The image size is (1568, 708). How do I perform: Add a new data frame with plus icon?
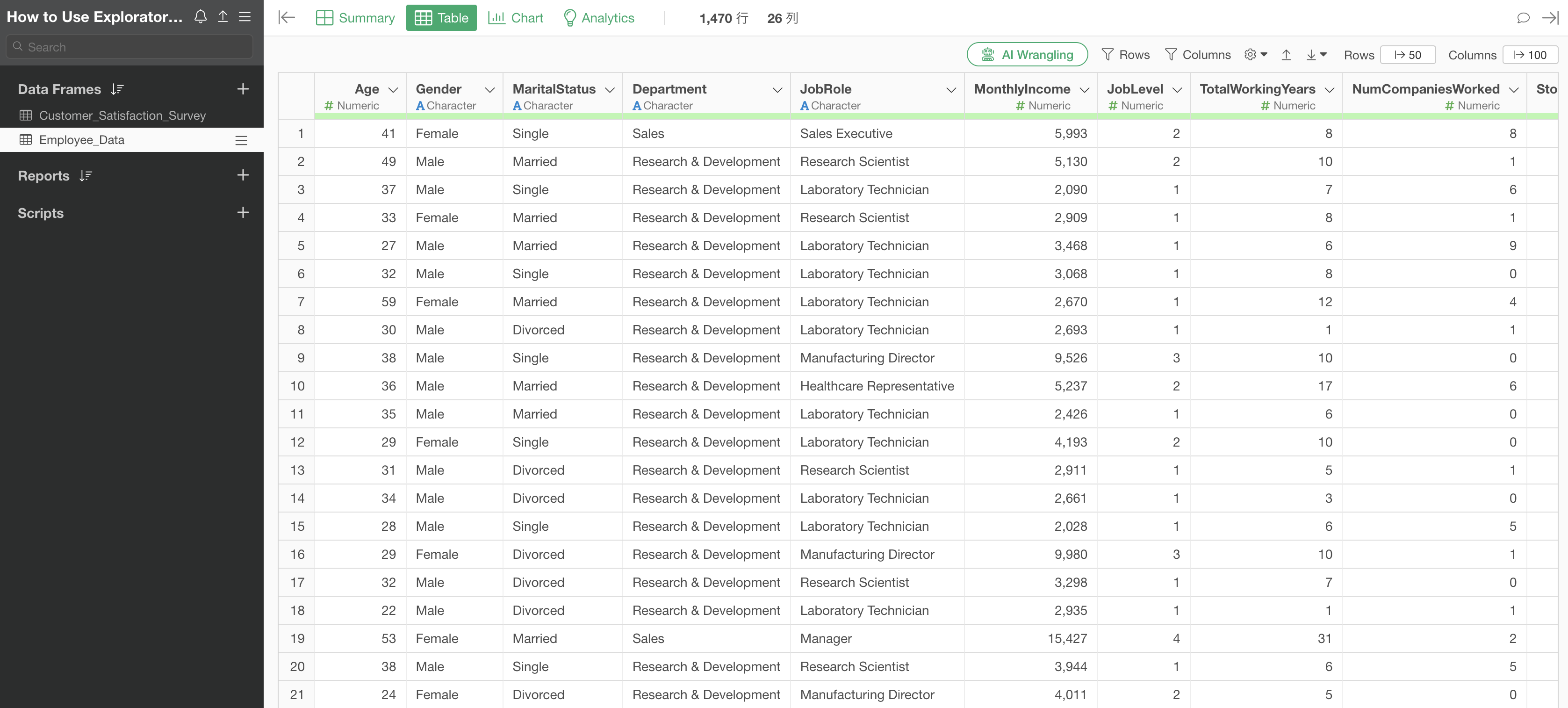pyautogui.click(x=243, y=89)
